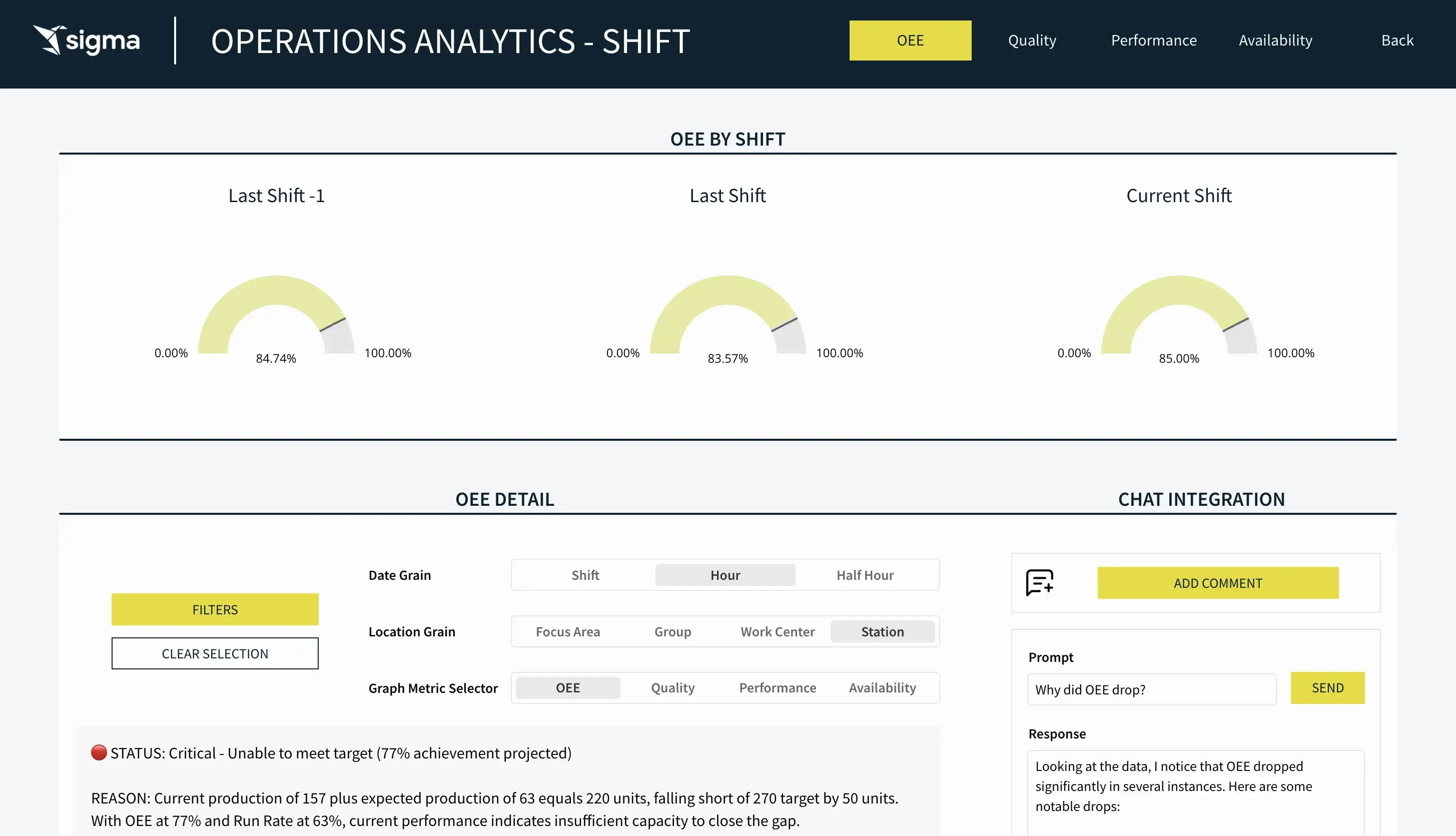The height and width of the screenshot is (836, 1456).
Task: Switch graph metric to Availability
Action: tap(882, 688)
